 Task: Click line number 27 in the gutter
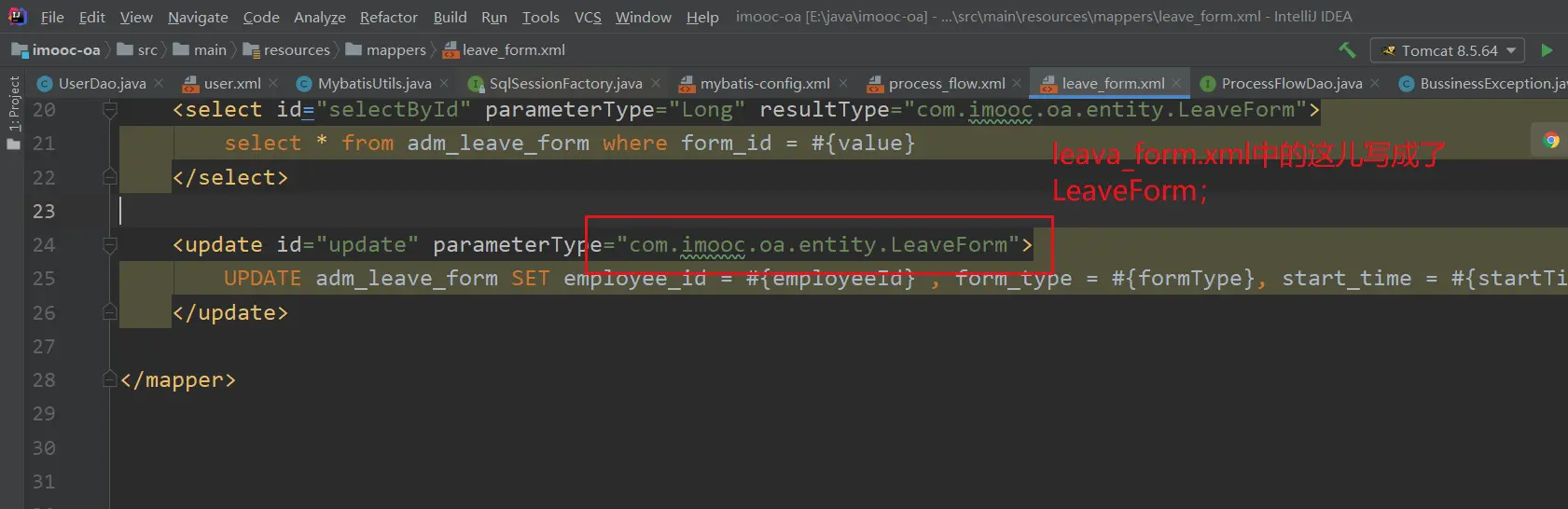click(44, 347)
